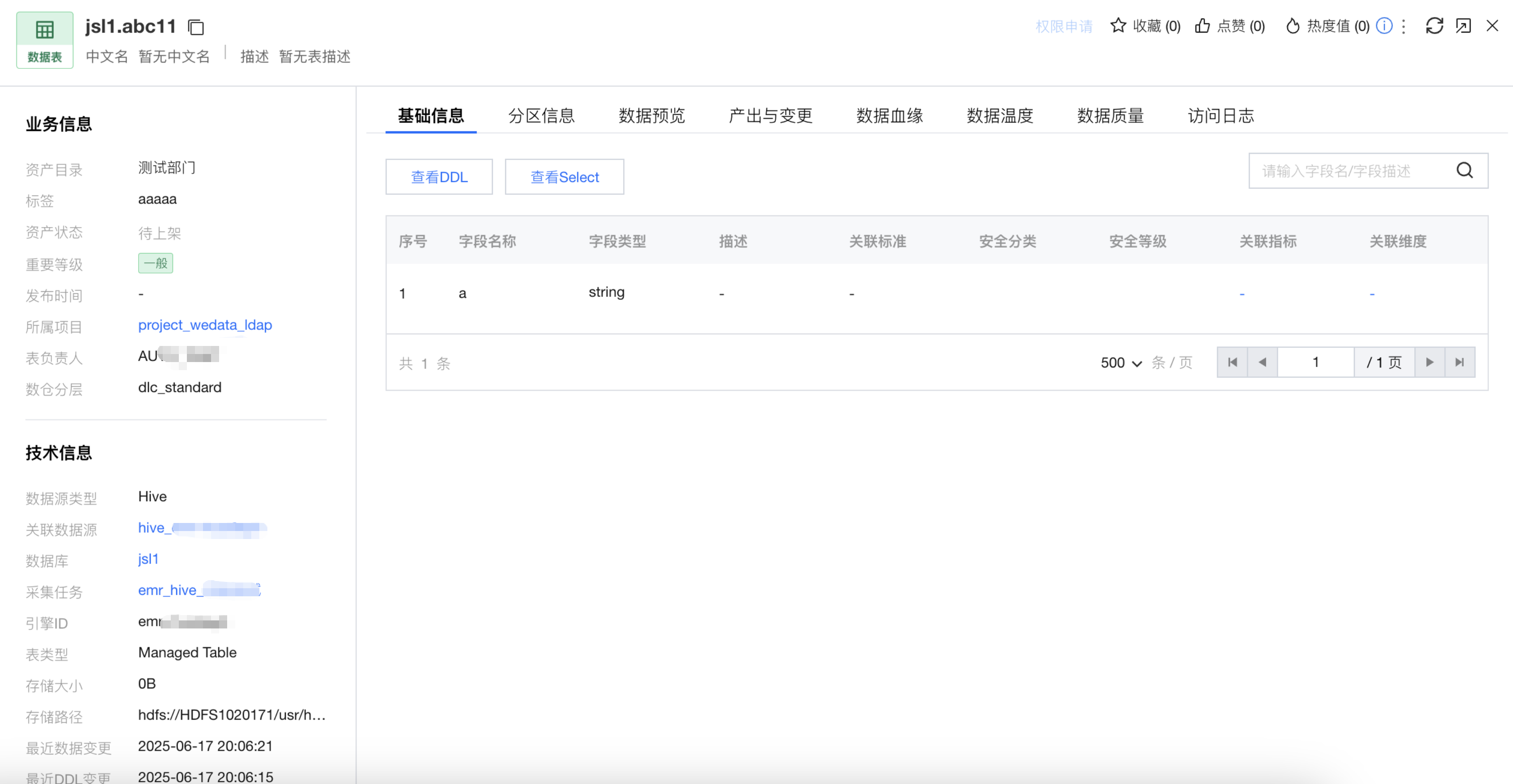Click the 查看Select button
Image resolution: width=1513 pixels, height=784 pixels.
(564, 177)
